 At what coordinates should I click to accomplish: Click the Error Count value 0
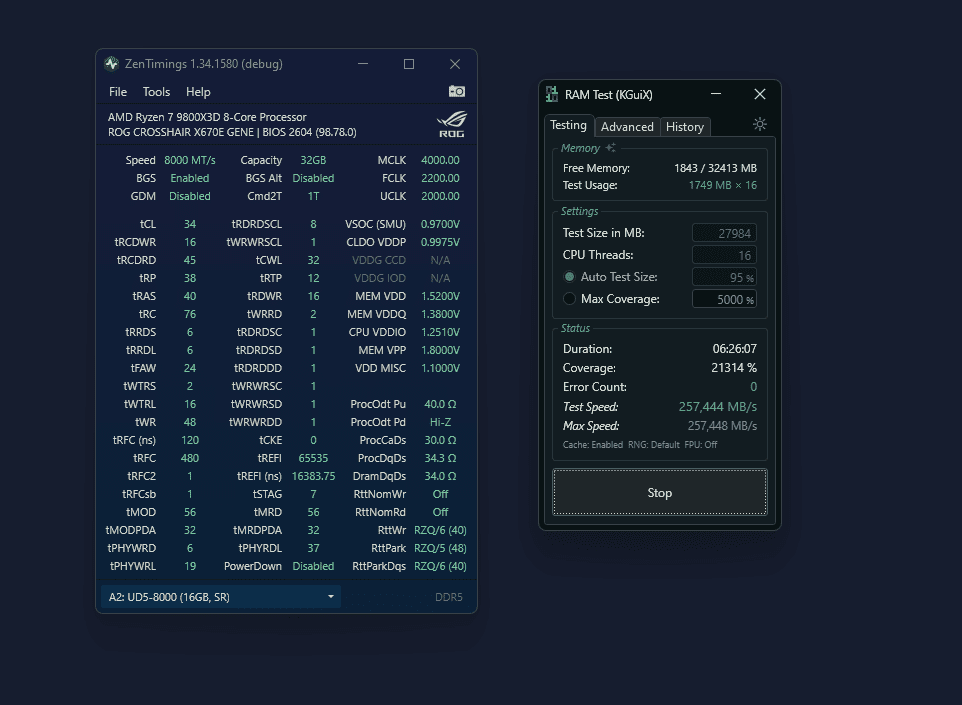pos(753,387)
